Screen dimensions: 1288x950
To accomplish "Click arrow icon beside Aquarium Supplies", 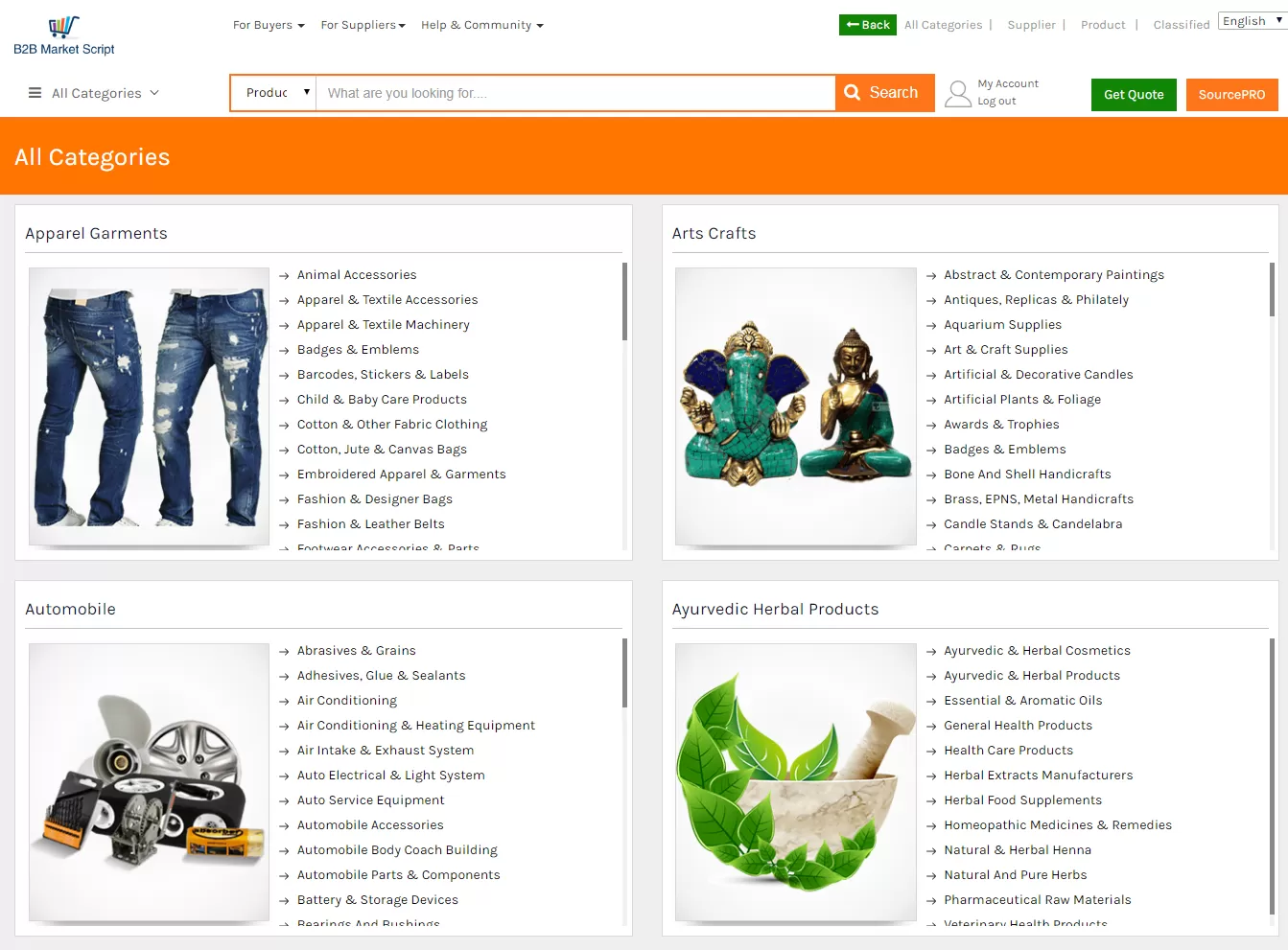I will [931, 326].
